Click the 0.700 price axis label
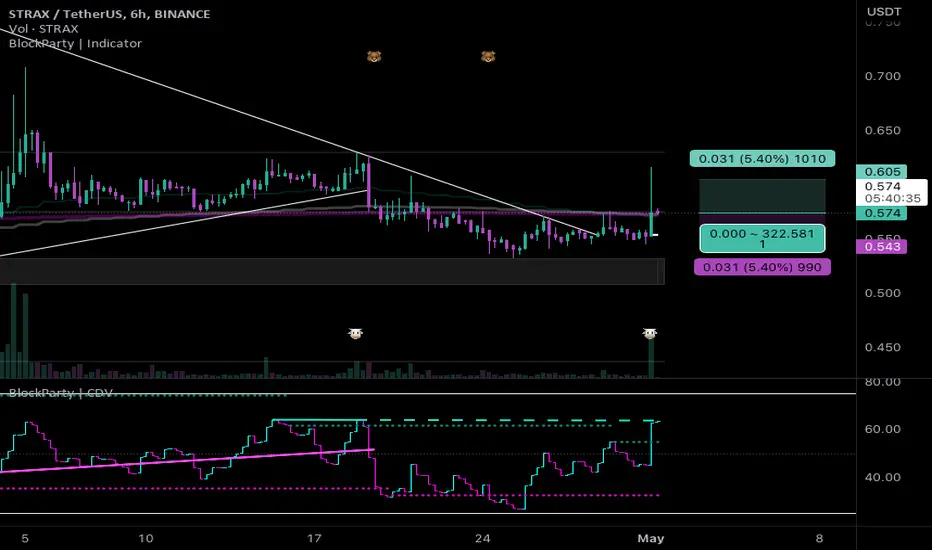Screen dimensions: 932x550 [x=883, y=76]
